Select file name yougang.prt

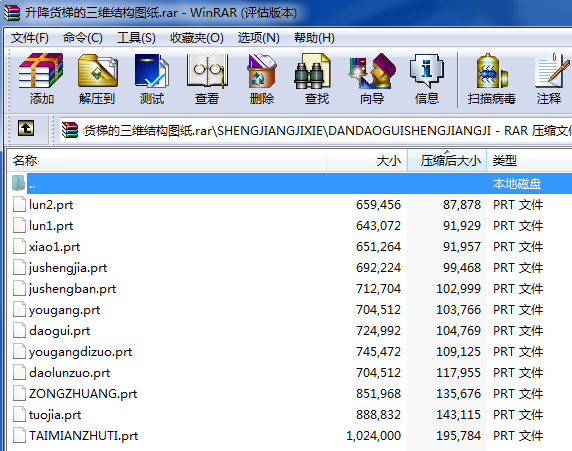pos(64,310)
